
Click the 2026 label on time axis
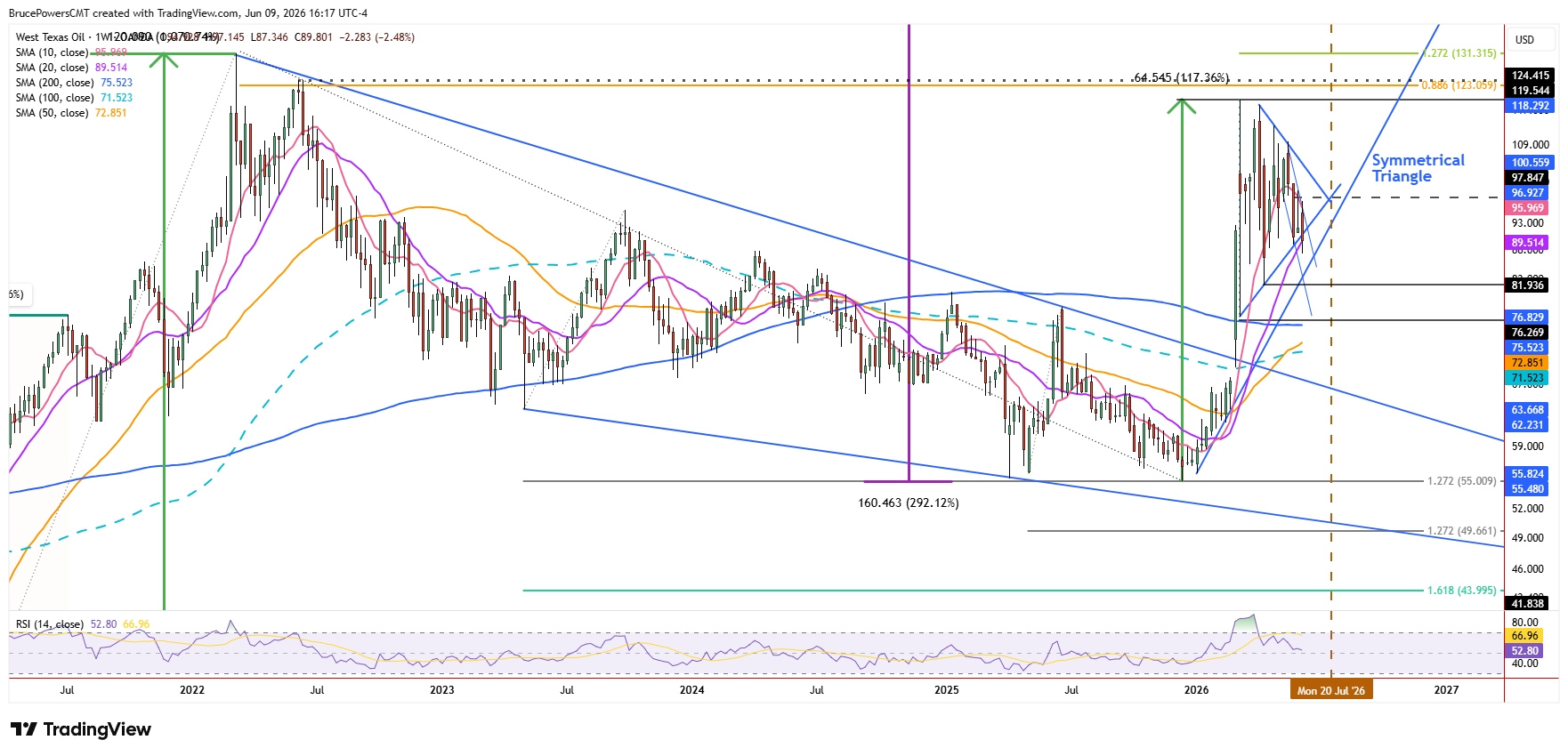coord(1197,690)
